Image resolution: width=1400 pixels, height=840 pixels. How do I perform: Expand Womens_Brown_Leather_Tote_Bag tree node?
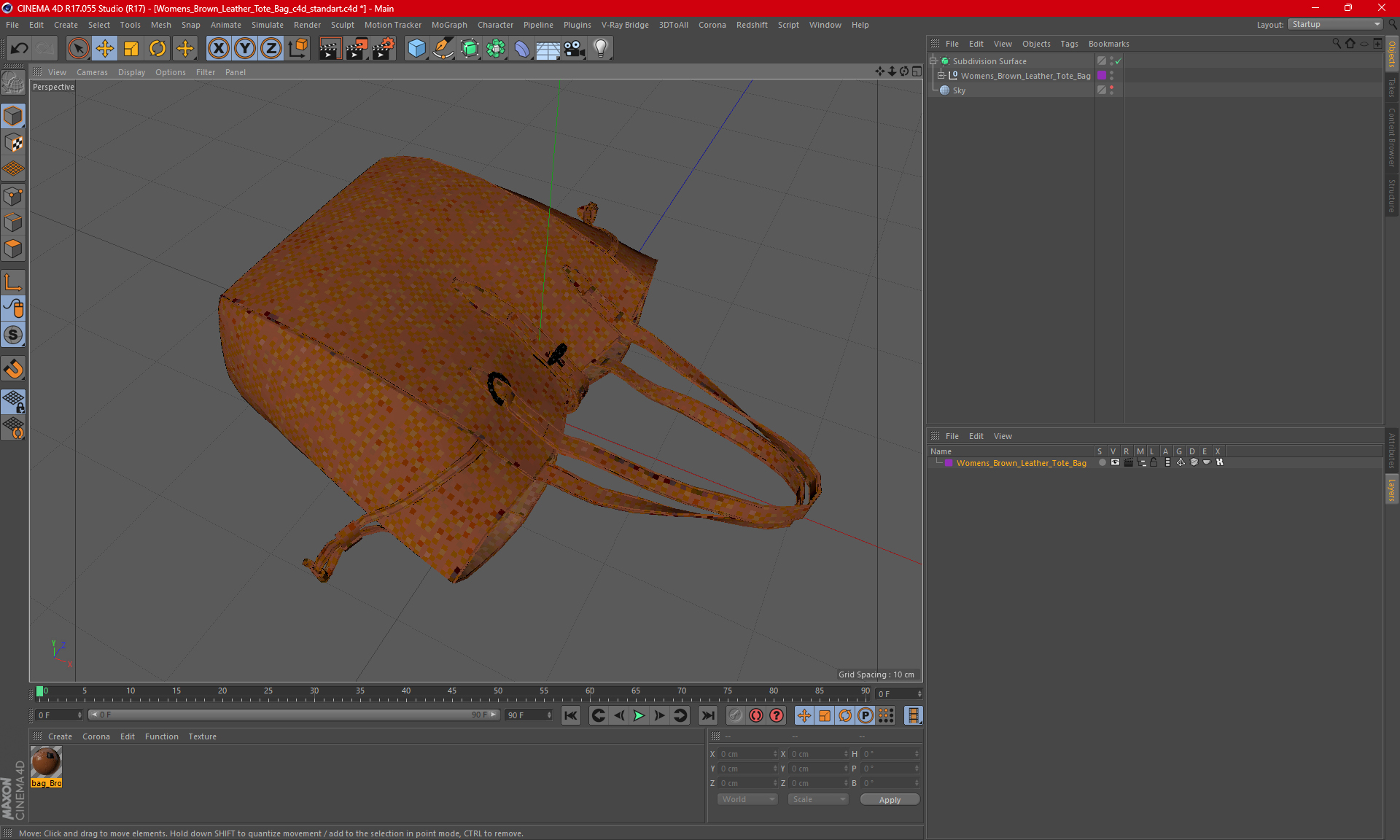(x=941, y=76)
